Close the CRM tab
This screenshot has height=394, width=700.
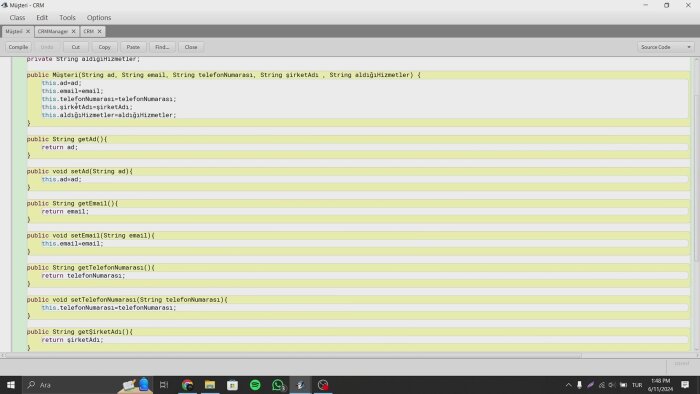(100, 31)
